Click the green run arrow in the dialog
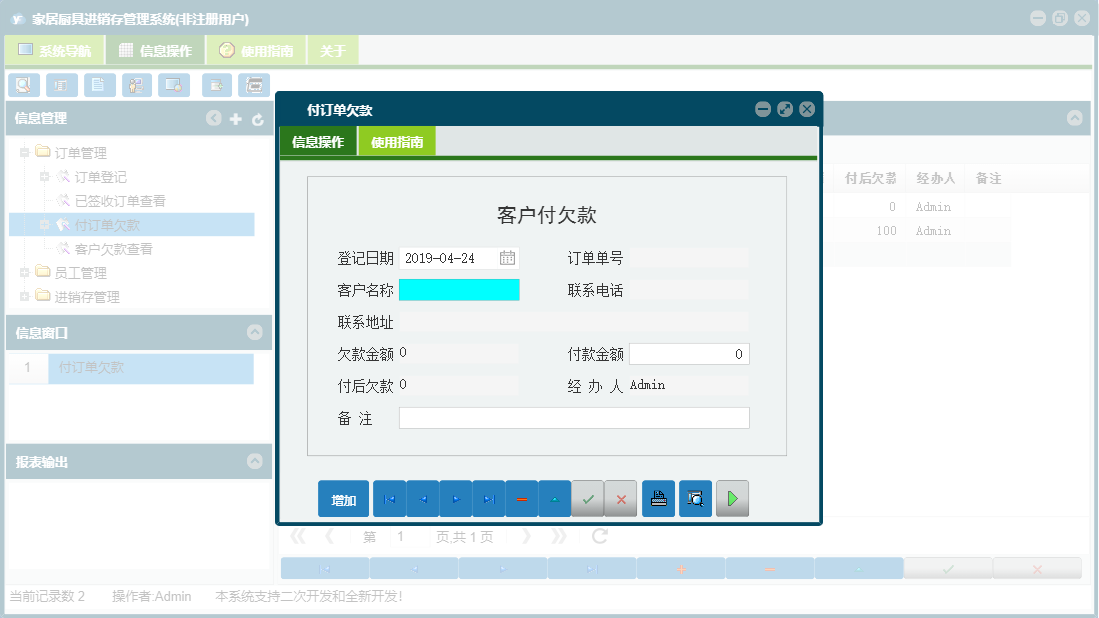The width and height of the screenshot is (1099, 618). (x=732, y=498)
